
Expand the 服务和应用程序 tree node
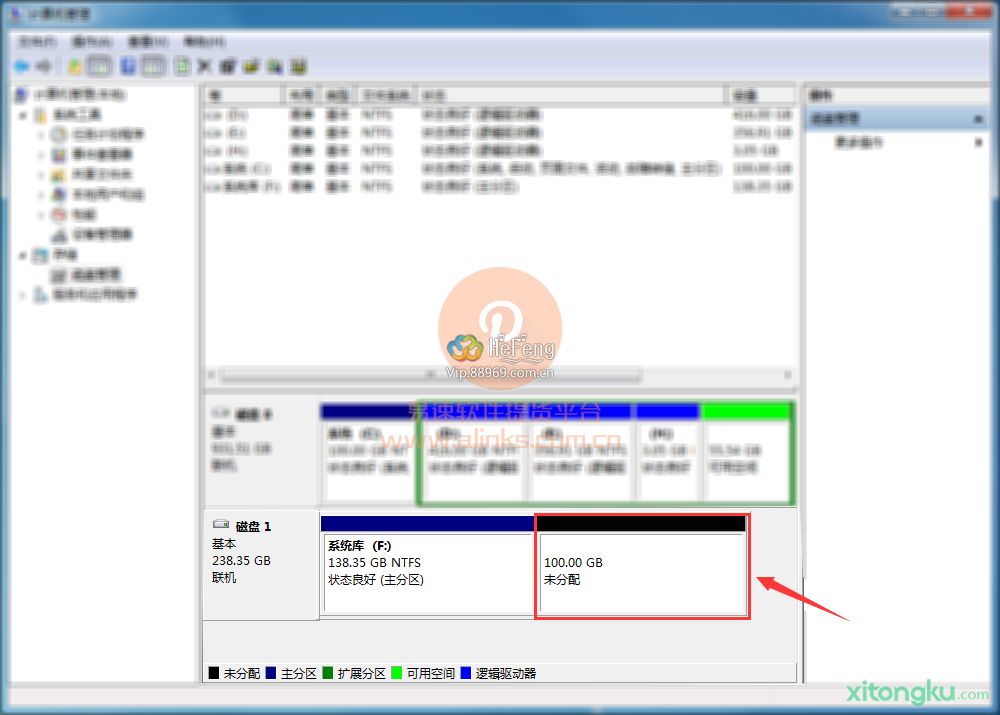pyautogui.click(x=23, y=295)
